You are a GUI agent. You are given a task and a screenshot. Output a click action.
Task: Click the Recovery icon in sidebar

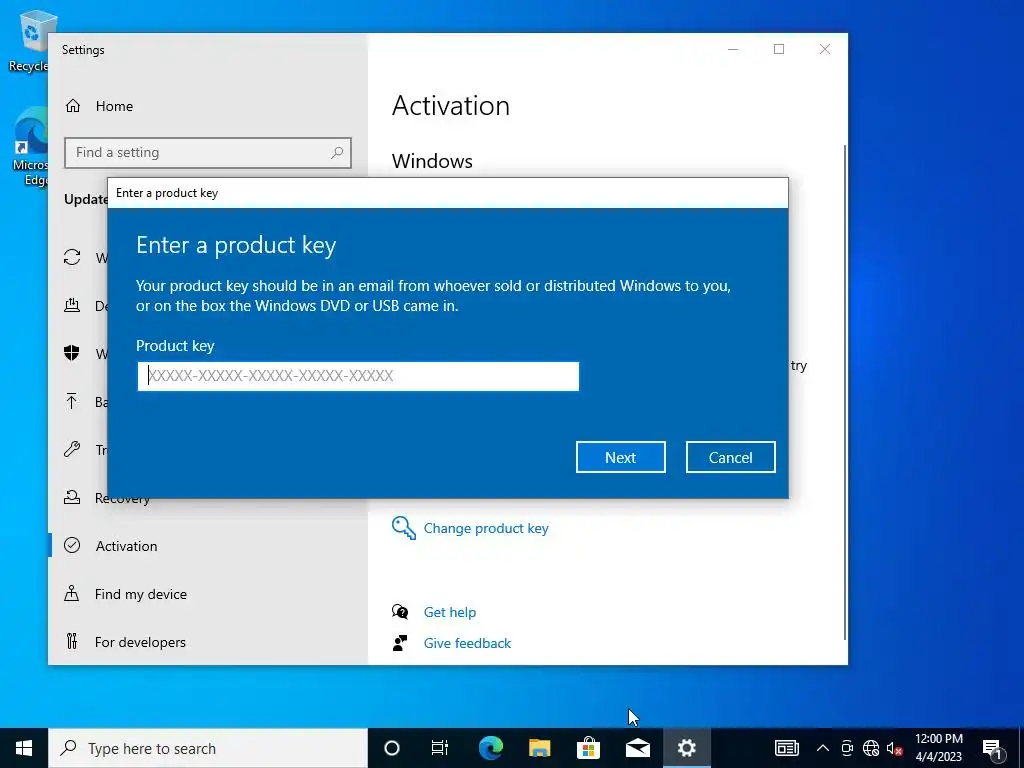72,498
